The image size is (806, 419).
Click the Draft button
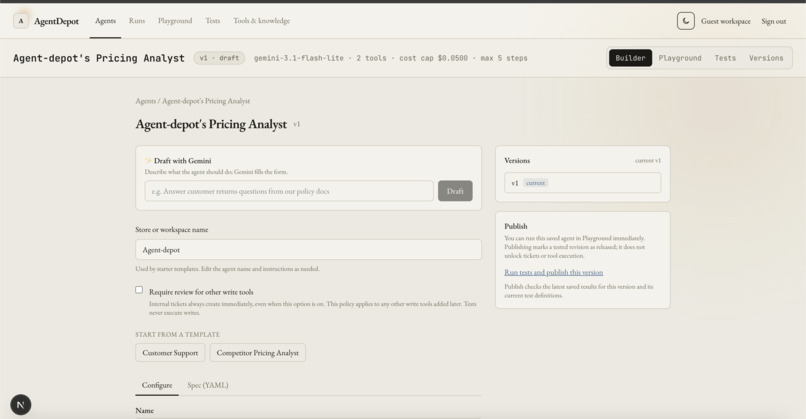tap(455, 191)
